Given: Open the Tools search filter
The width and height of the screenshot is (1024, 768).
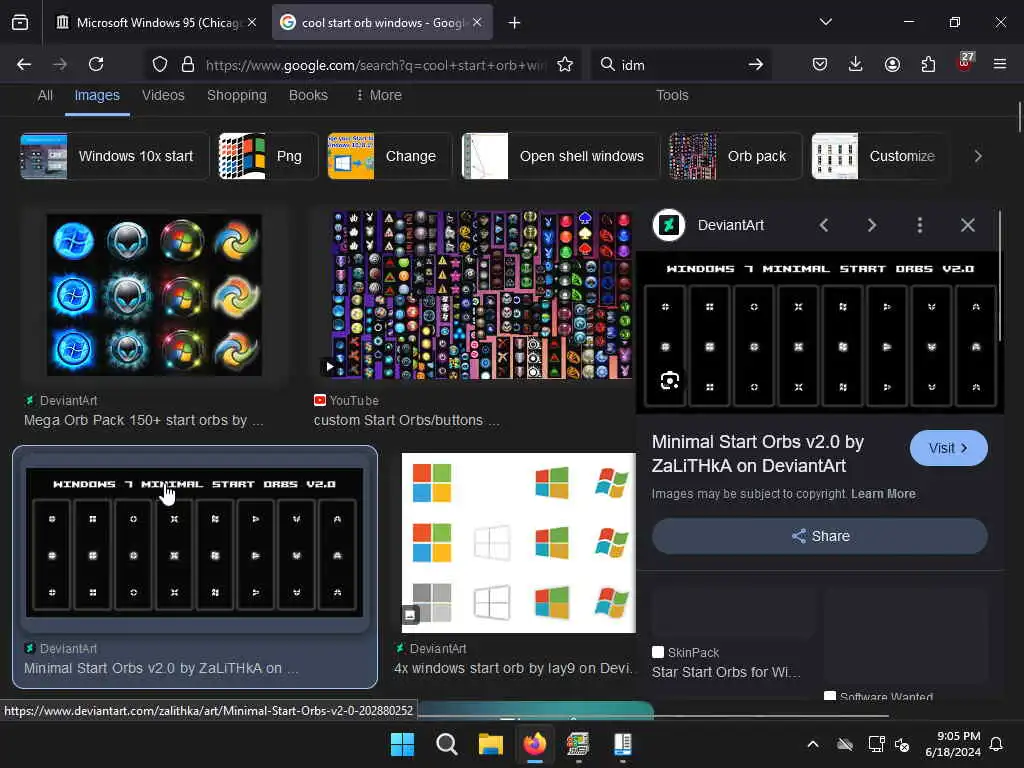Looking at the screenshot, I should (672, 95).
